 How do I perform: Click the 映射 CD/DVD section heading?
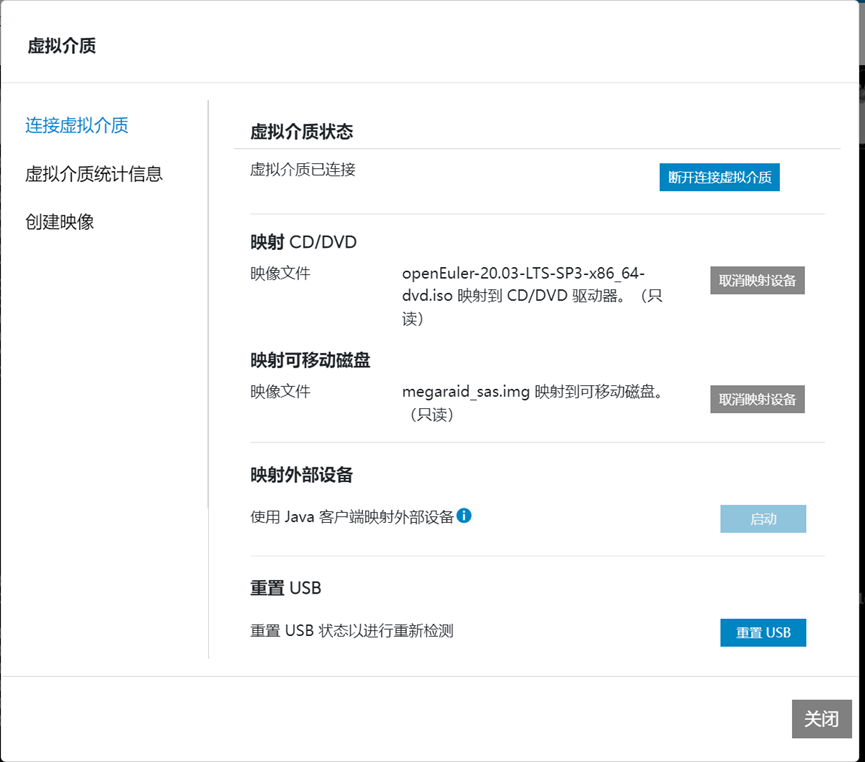point(303,242)
